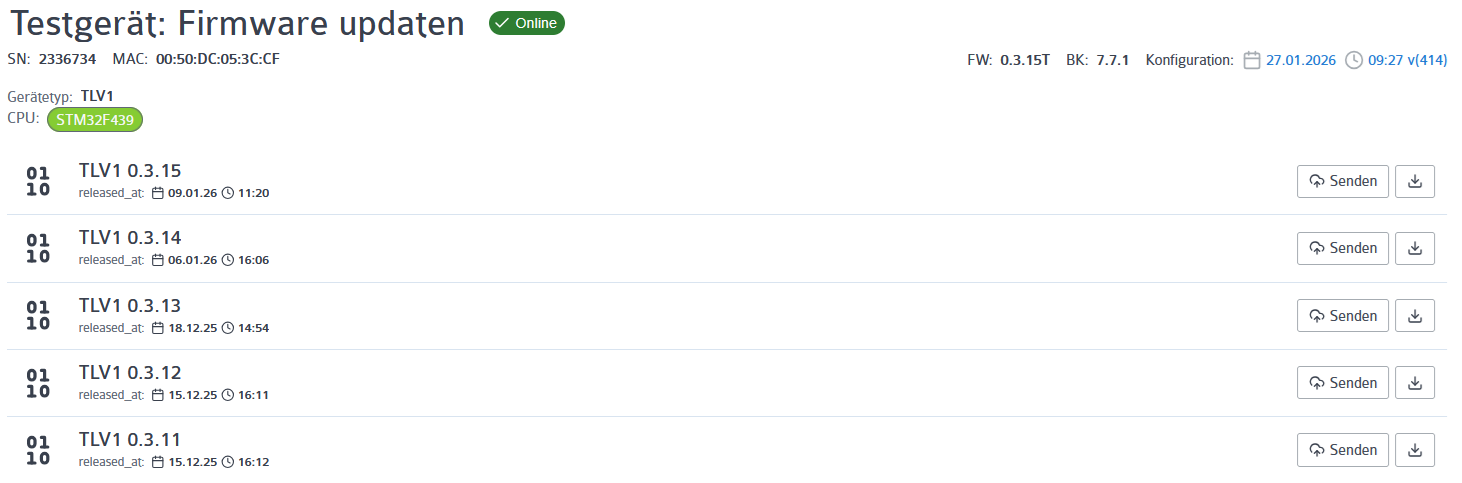Open the configuration date 27.01.2026 link

click(x=1301, y=60)
